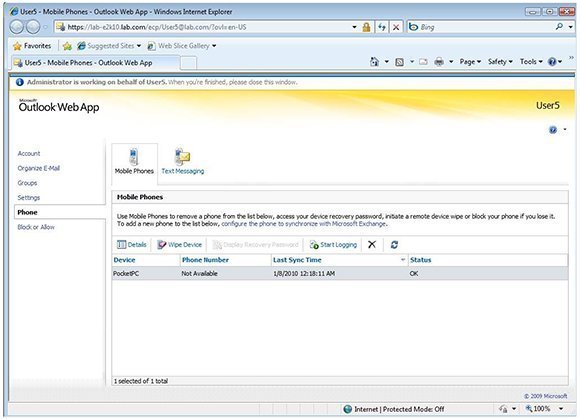Open a new browser tab
The width and height of the screenshot is (580, 419).
tap(188, 63)
